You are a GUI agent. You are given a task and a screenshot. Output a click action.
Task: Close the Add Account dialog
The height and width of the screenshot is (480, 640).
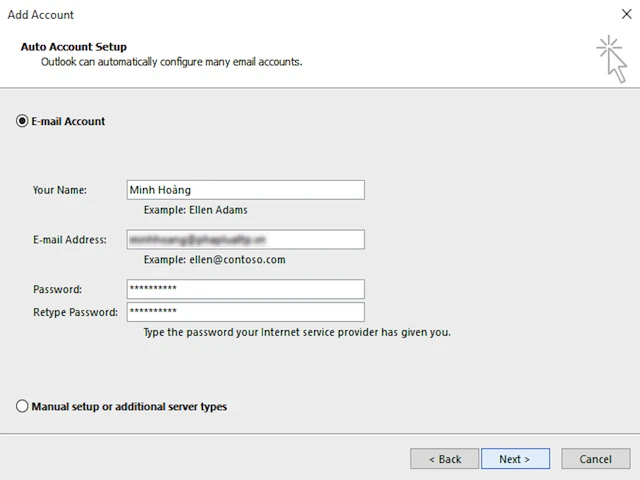(626, 15)
